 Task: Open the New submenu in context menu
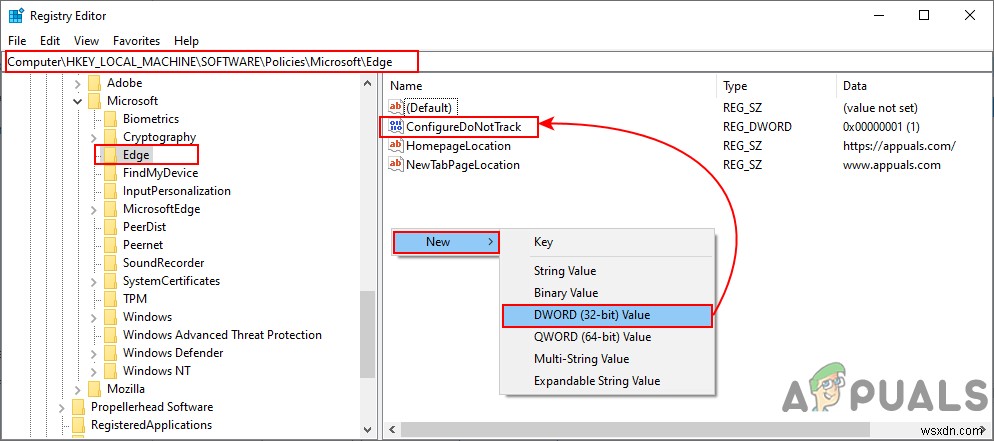(446, 241)
